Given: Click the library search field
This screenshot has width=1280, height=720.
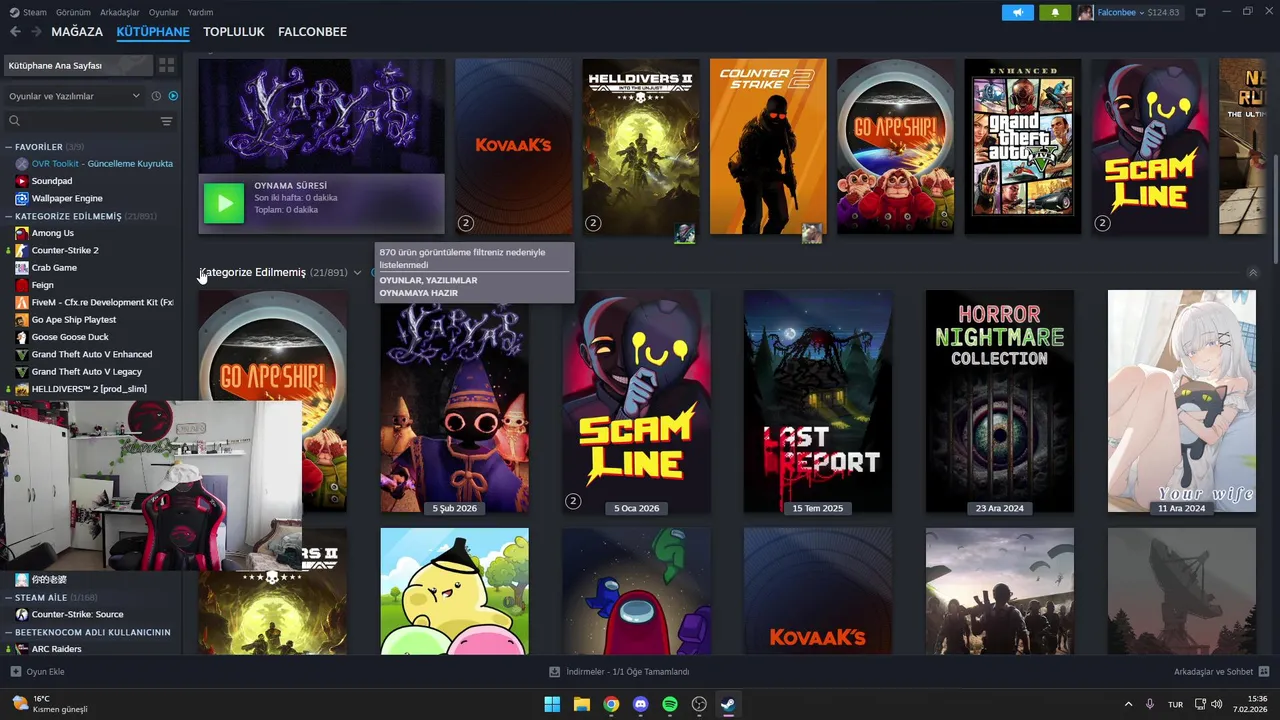Looking at the screenshot, I should click(x=88, y=121).
